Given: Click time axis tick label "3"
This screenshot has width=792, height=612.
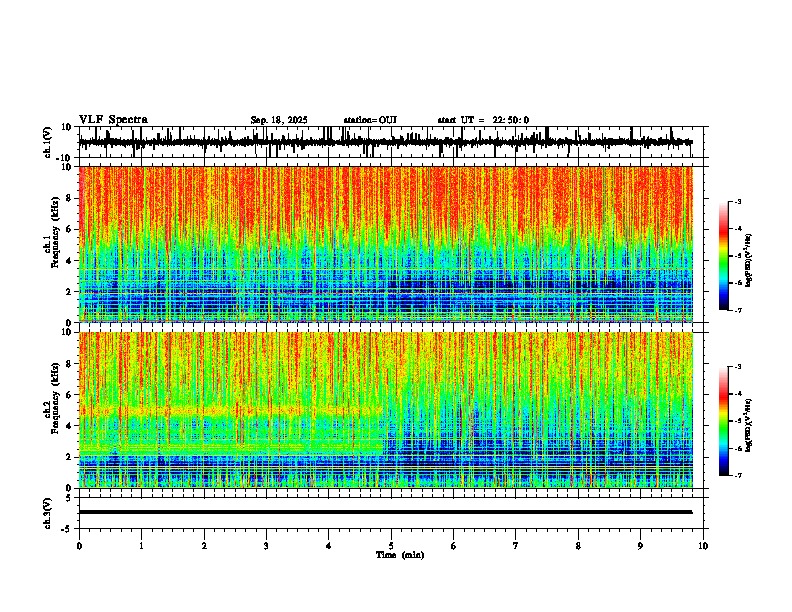Looking at the screenshot, I should 266,546.
